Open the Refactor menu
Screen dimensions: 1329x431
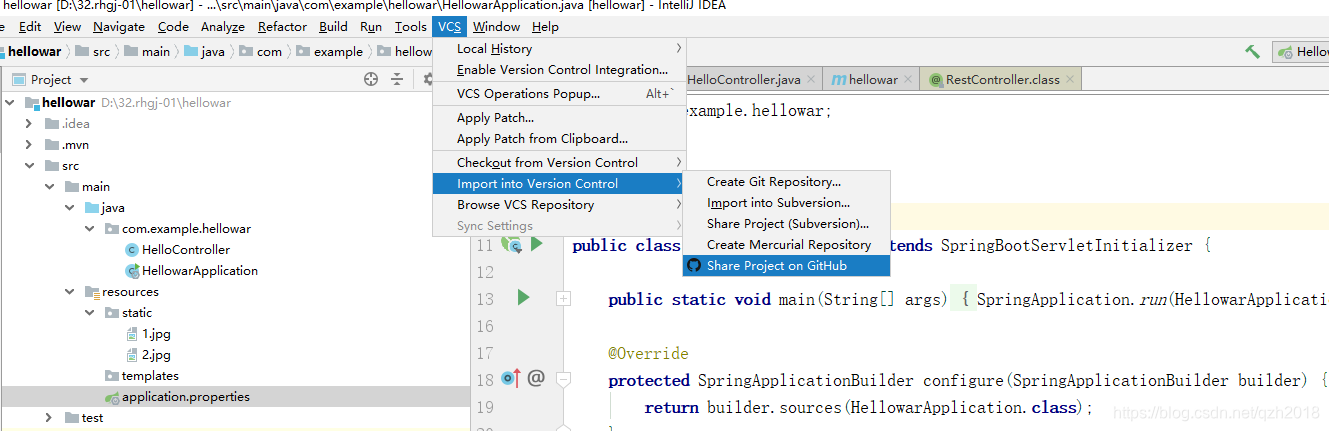(x=283, y=27)
